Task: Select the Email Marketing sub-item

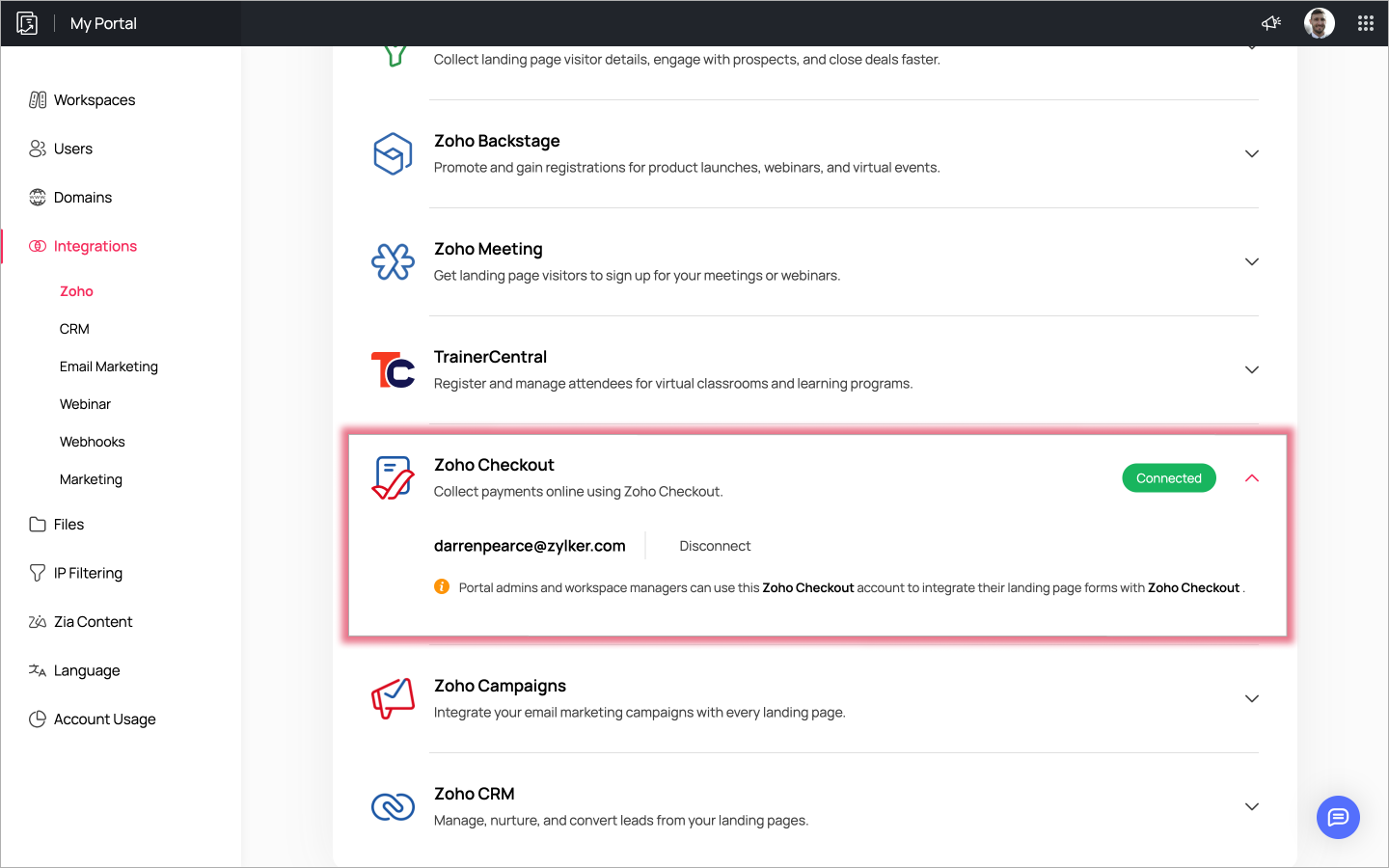Action: (x=109, y=366)
